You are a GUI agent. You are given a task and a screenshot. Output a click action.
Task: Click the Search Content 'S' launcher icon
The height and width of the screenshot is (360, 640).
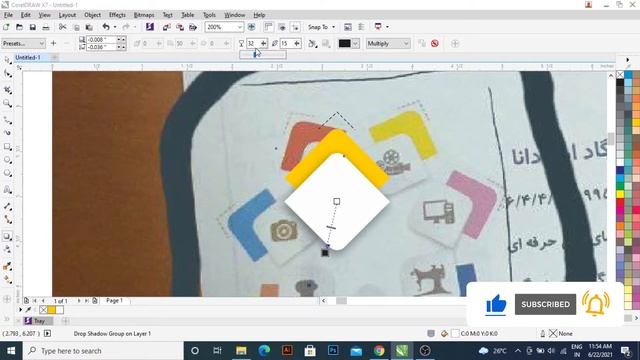tap(150, 27)
